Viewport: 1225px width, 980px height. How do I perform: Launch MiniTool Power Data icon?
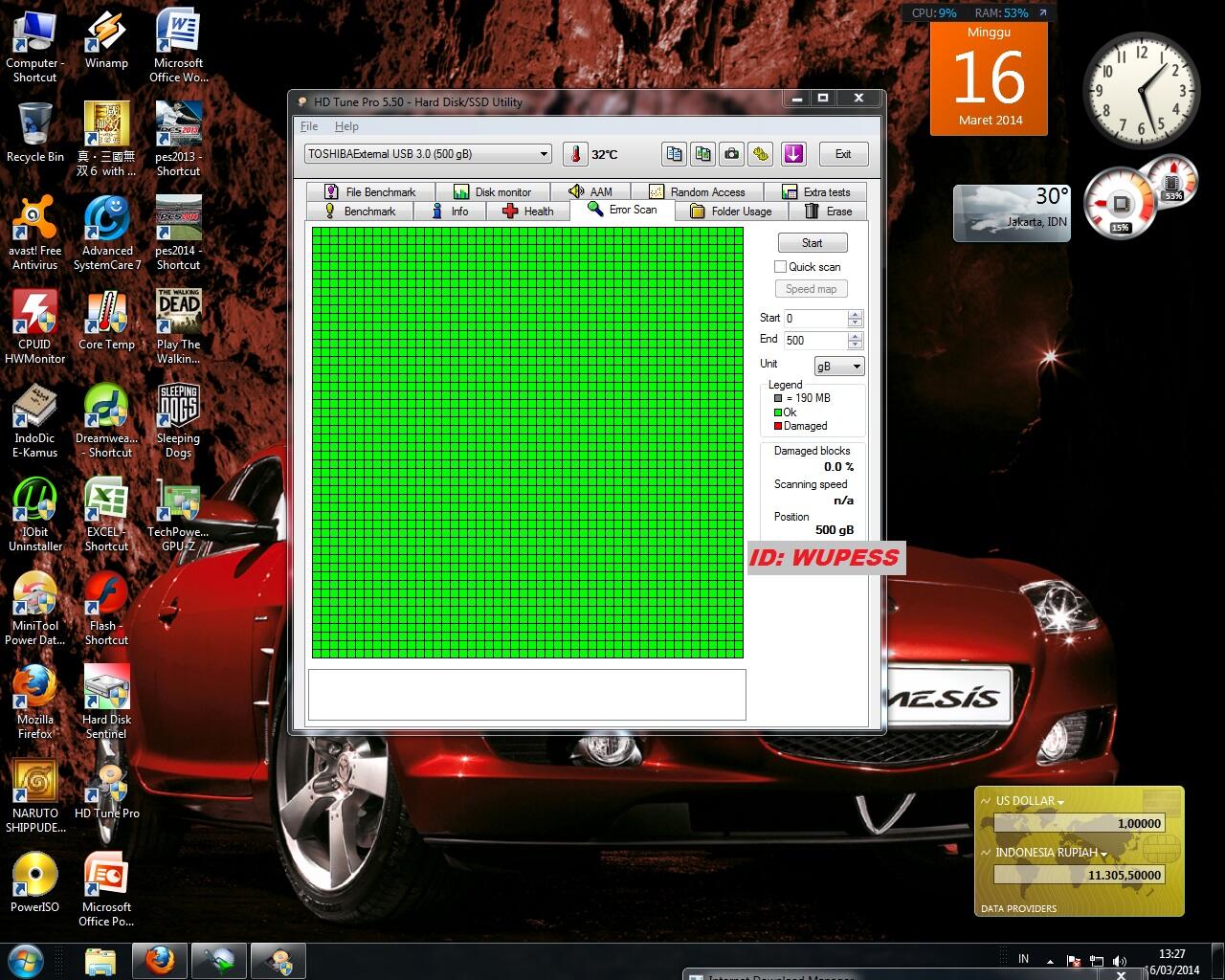35,609
